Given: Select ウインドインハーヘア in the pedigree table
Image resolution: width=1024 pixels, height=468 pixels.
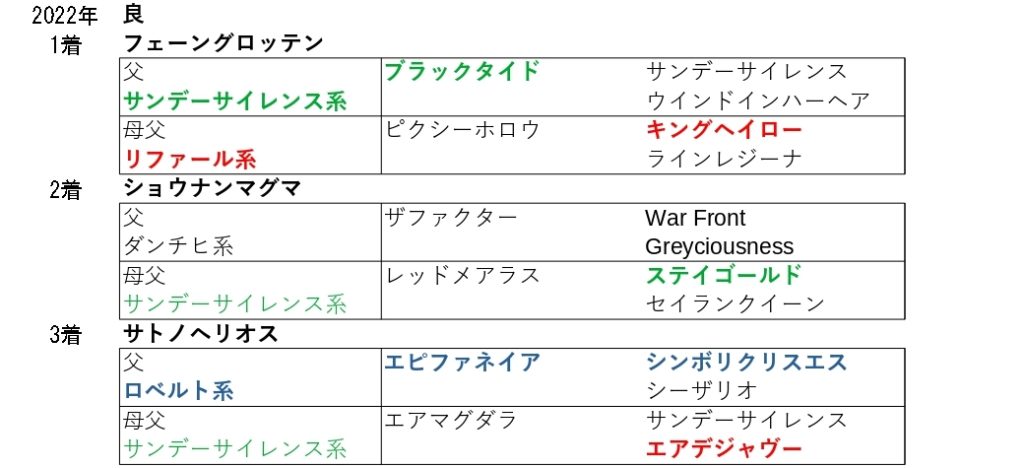Looking at the screenshot, I should [x=758, y=100].
